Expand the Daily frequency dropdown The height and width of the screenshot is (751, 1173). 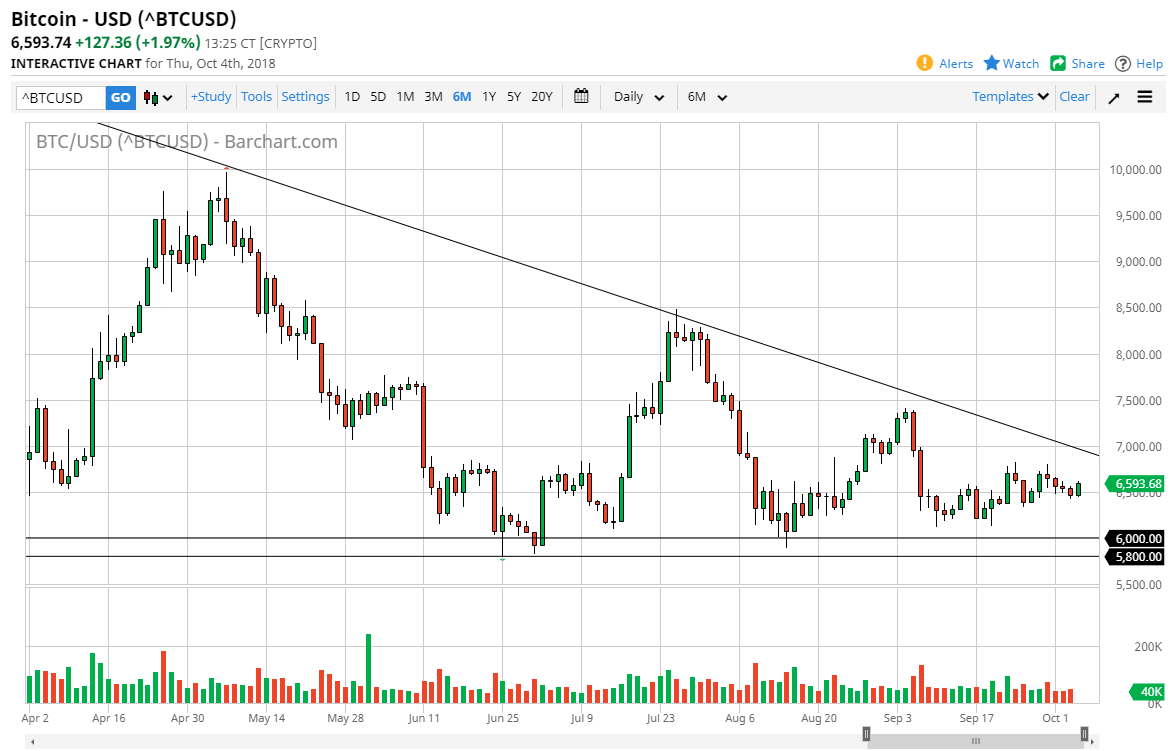click(x=639, y=97)
